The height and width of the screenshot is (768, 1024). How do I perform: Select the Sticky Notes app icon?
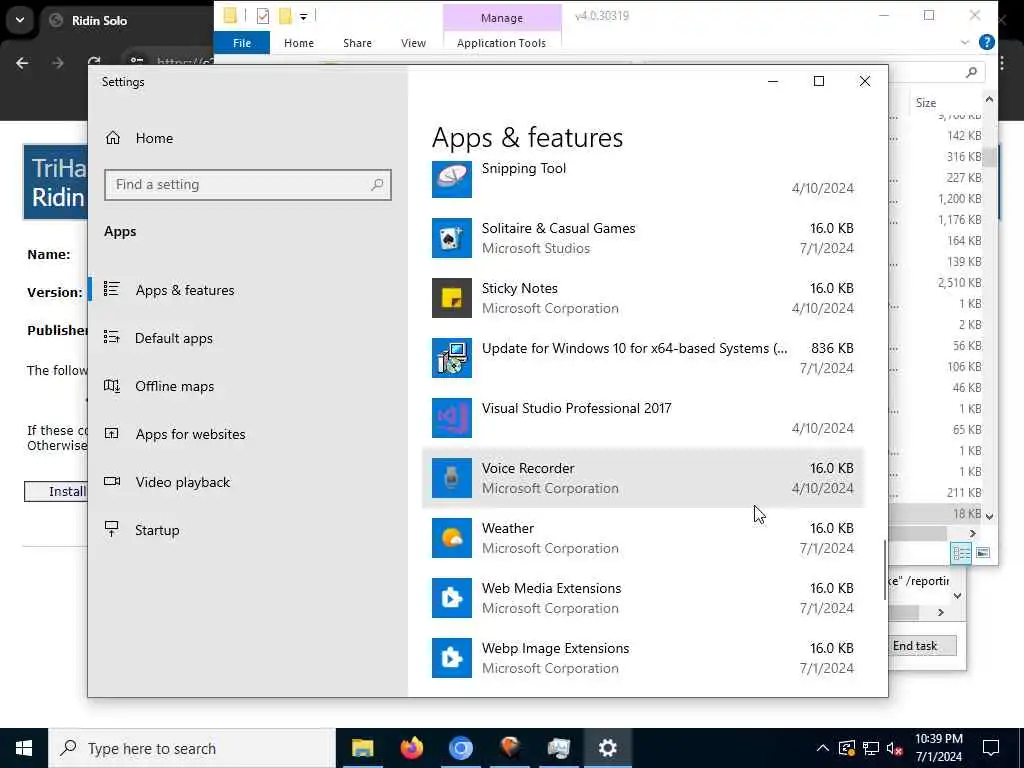click(x=451, y=298)
